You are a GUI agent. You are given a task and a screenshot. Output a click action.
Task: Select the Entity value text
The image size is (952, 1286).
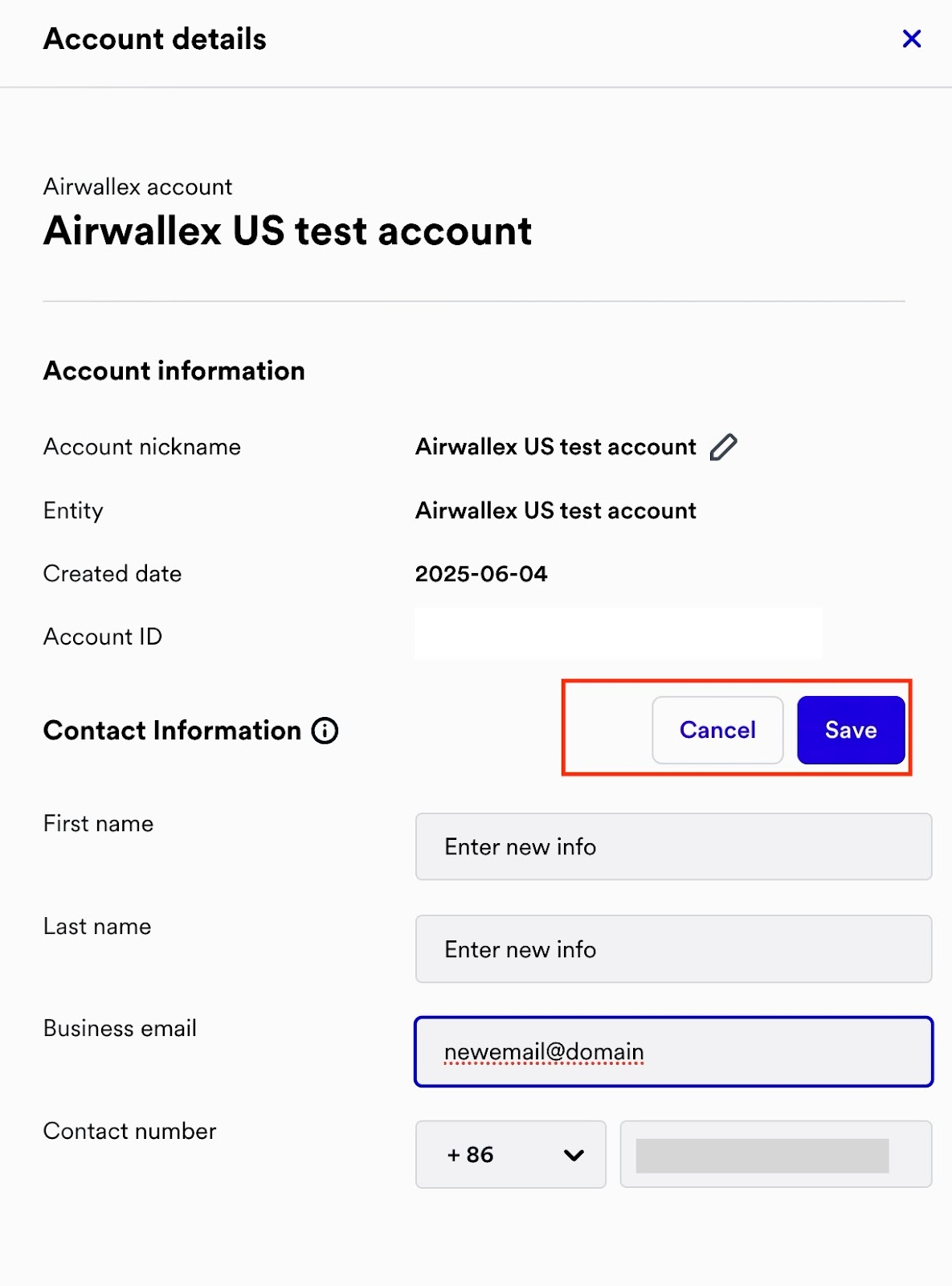pyautogui.click(x=555, y=510)
